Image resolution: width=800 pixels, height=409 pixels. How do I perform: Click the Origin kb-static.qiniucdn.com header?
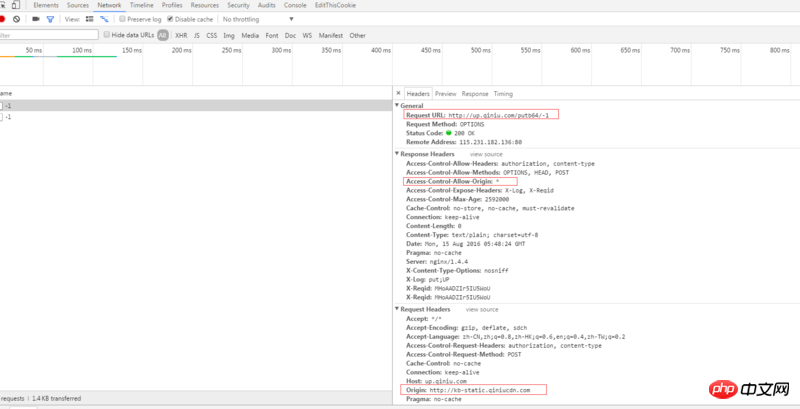pos(468,390)
